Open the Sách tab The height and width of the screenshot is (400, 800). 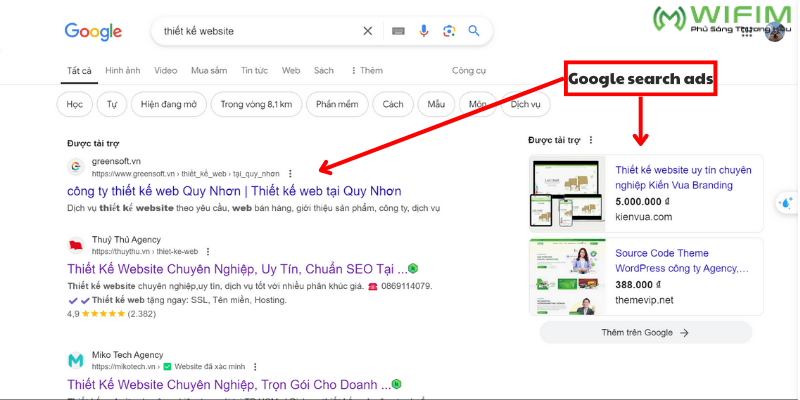(323, 70)
